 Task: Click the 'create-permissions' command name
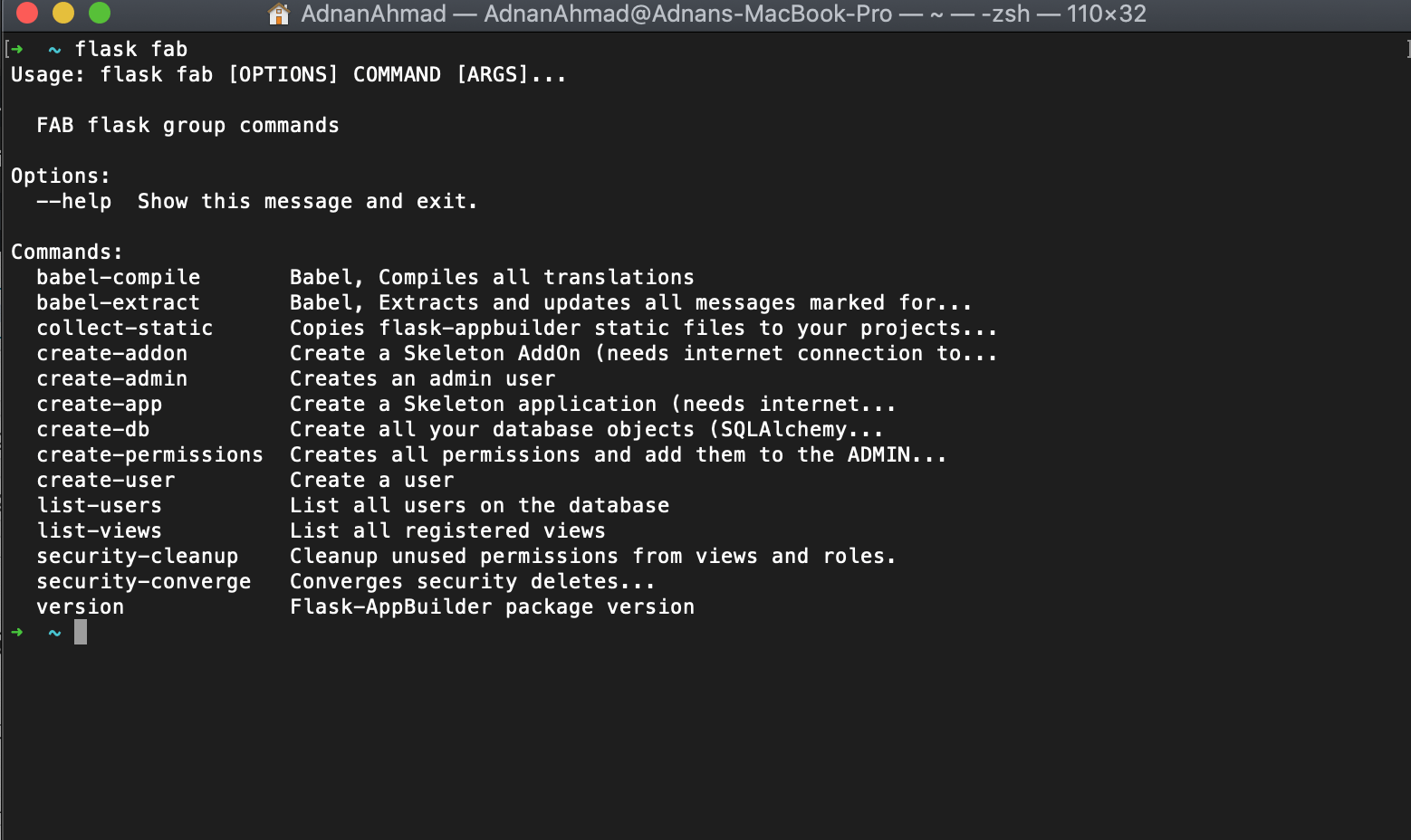click(x=150, y=454)
